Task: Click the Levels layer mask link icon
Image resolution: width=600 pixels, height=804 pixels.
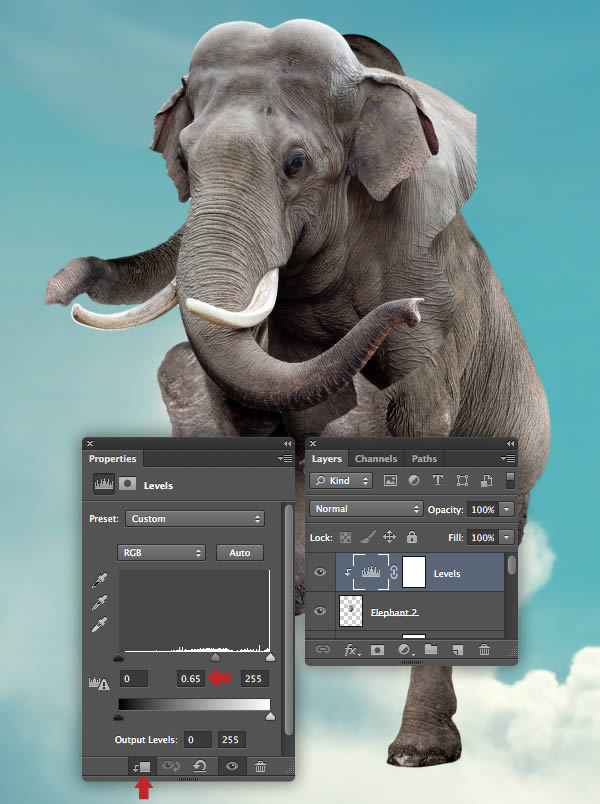Action: [x=394, y=572]
